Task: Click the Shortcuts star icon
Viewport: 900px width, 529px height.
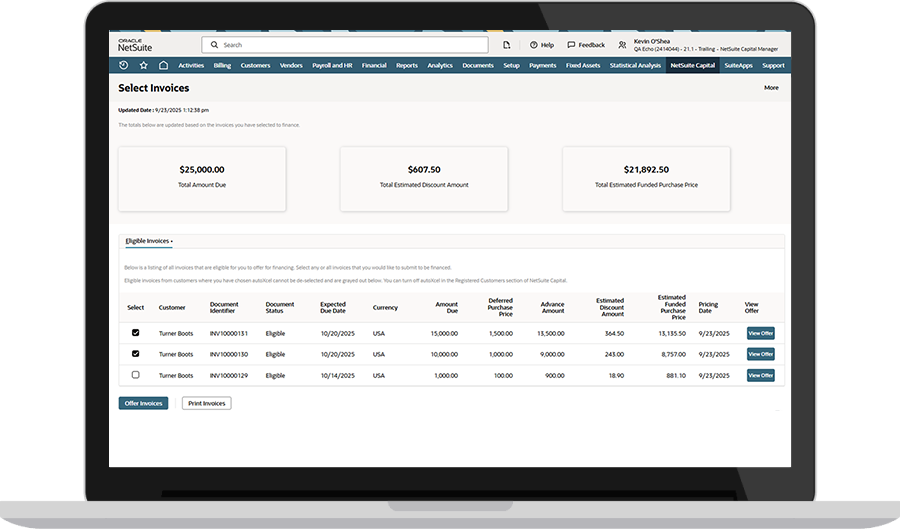Action: click(x=144, y=65)
